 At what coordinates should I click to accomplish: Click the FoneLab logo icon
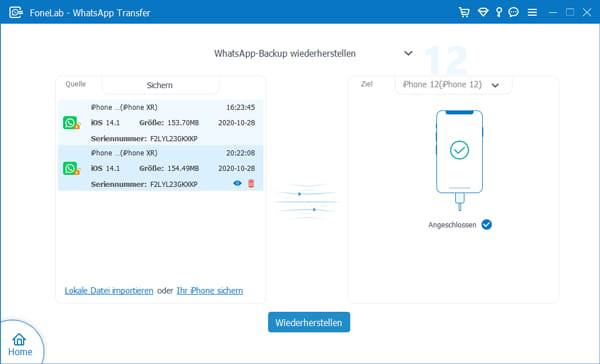coord(16,12)
